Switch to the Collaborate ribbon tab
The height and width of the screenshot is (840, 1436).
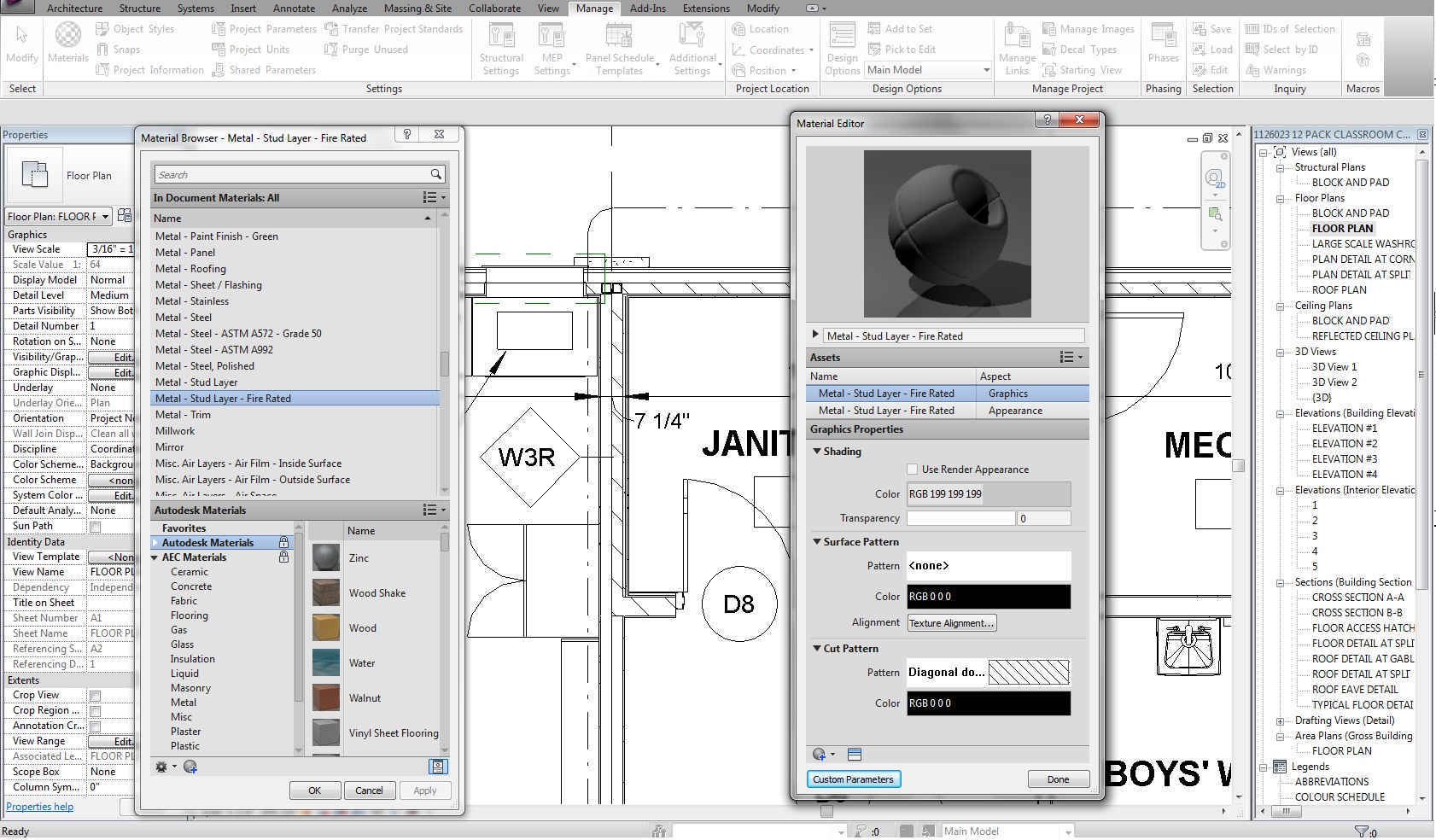pos(494,9)
